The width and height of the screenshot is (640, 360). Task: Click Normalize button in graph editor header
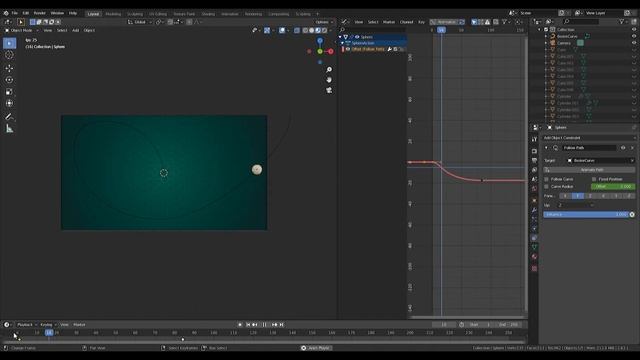(x=447, y=22)
